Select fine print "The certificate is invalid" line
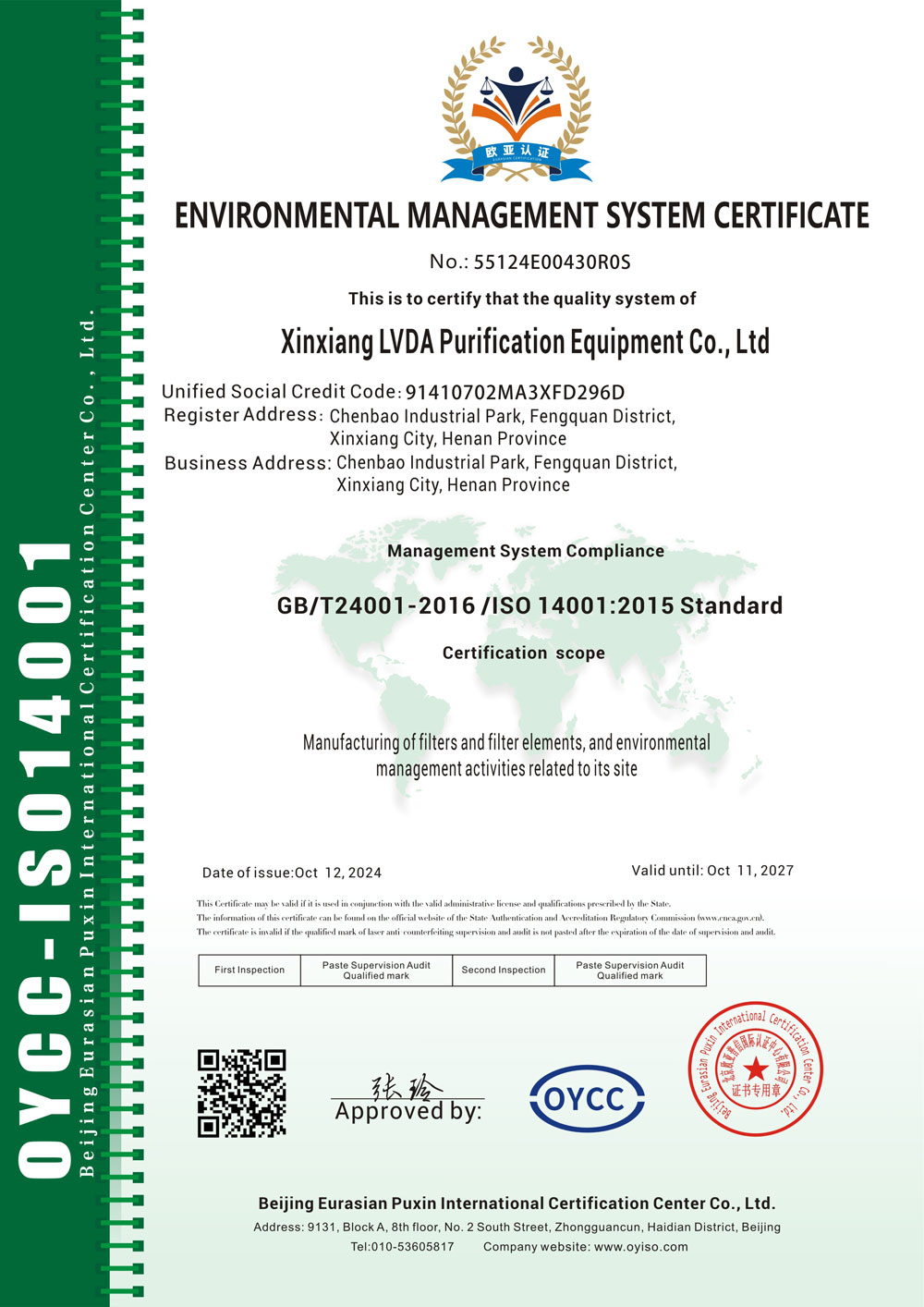 tap(486, 933)
